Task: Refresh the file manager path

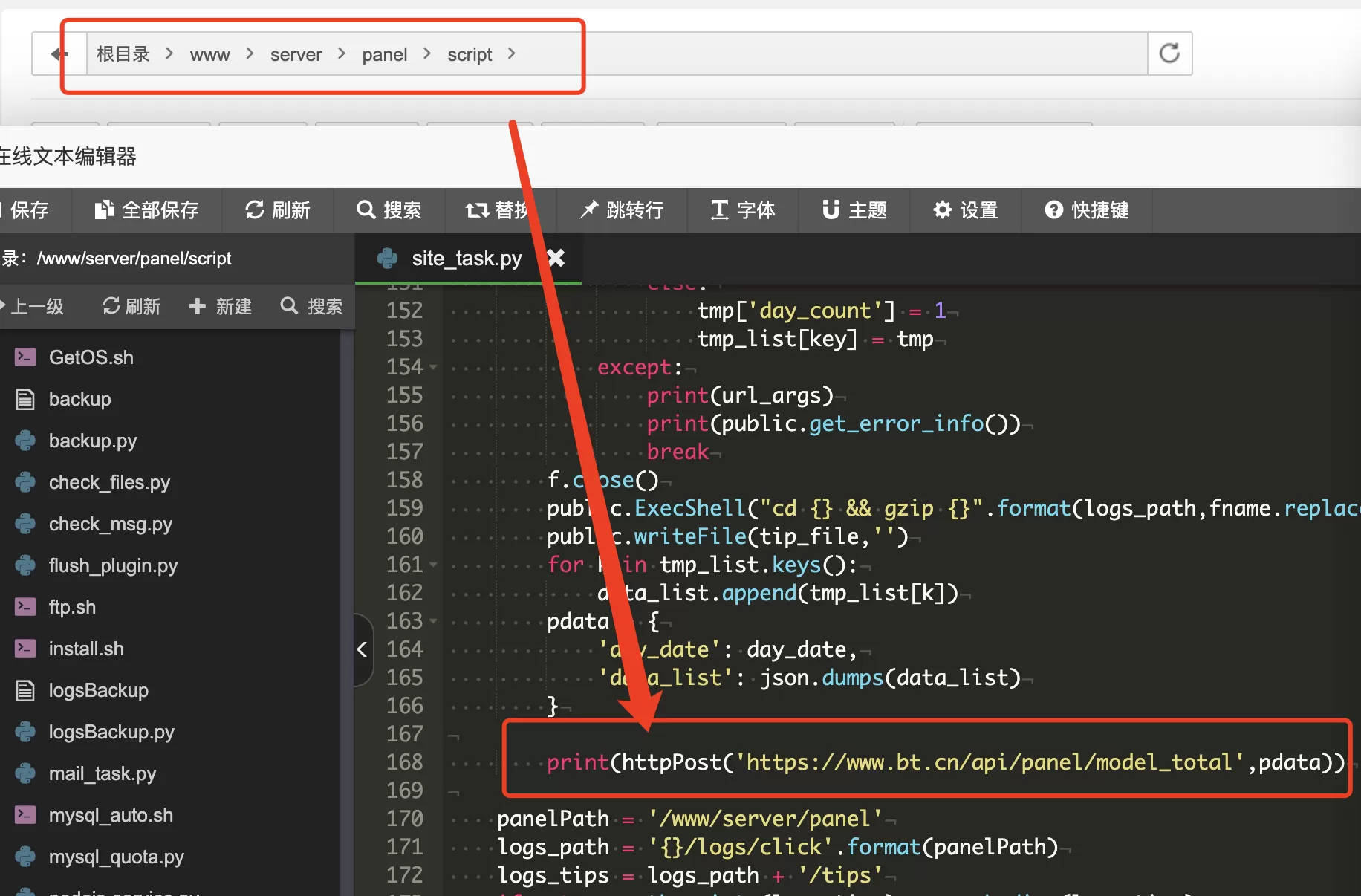Action: (x=1170, y=53)
